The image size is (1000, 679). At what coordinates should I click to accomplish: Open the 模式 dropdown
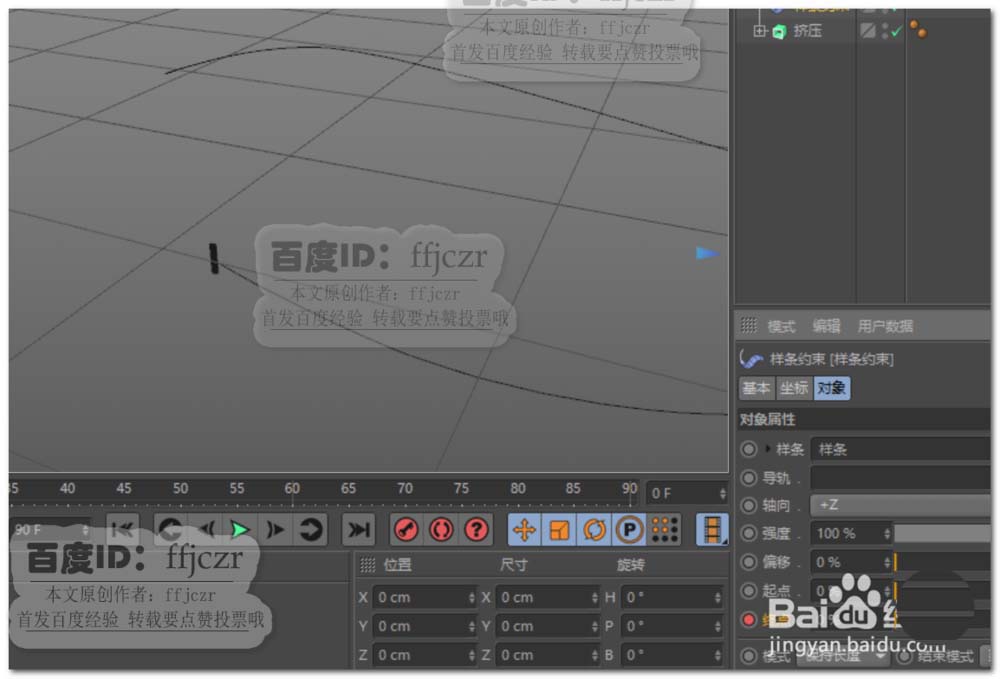click(843, 655)
